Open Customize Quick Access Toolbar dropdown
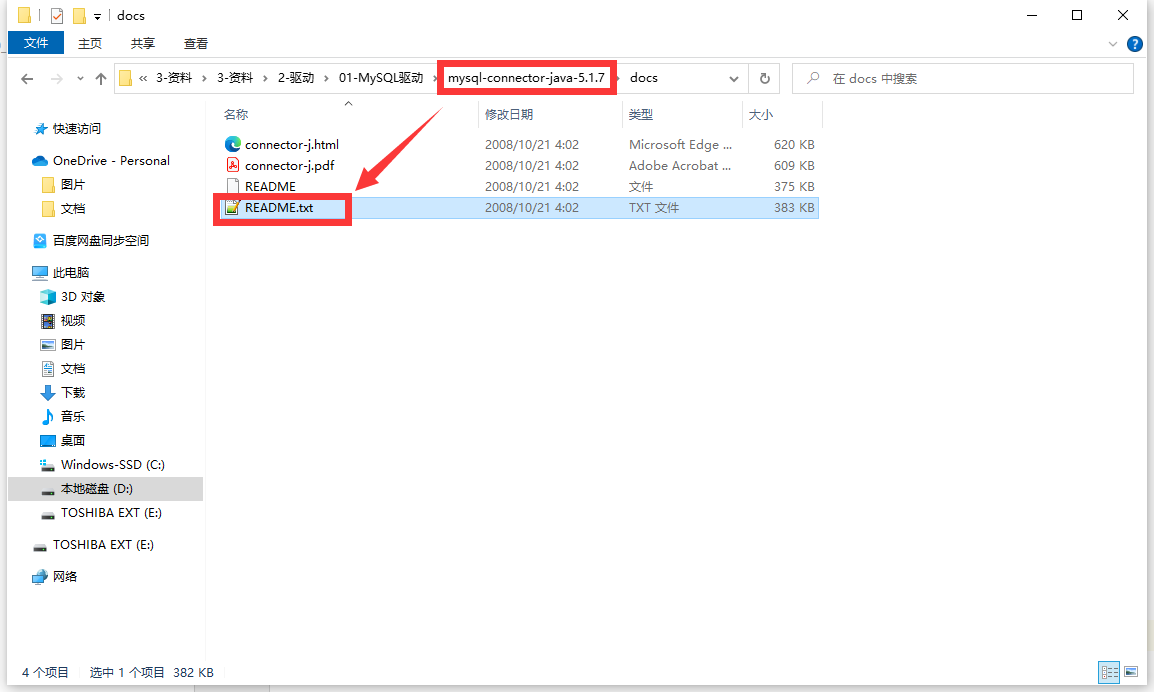This screenshot has height=692, width=1154. pos(97,16)
